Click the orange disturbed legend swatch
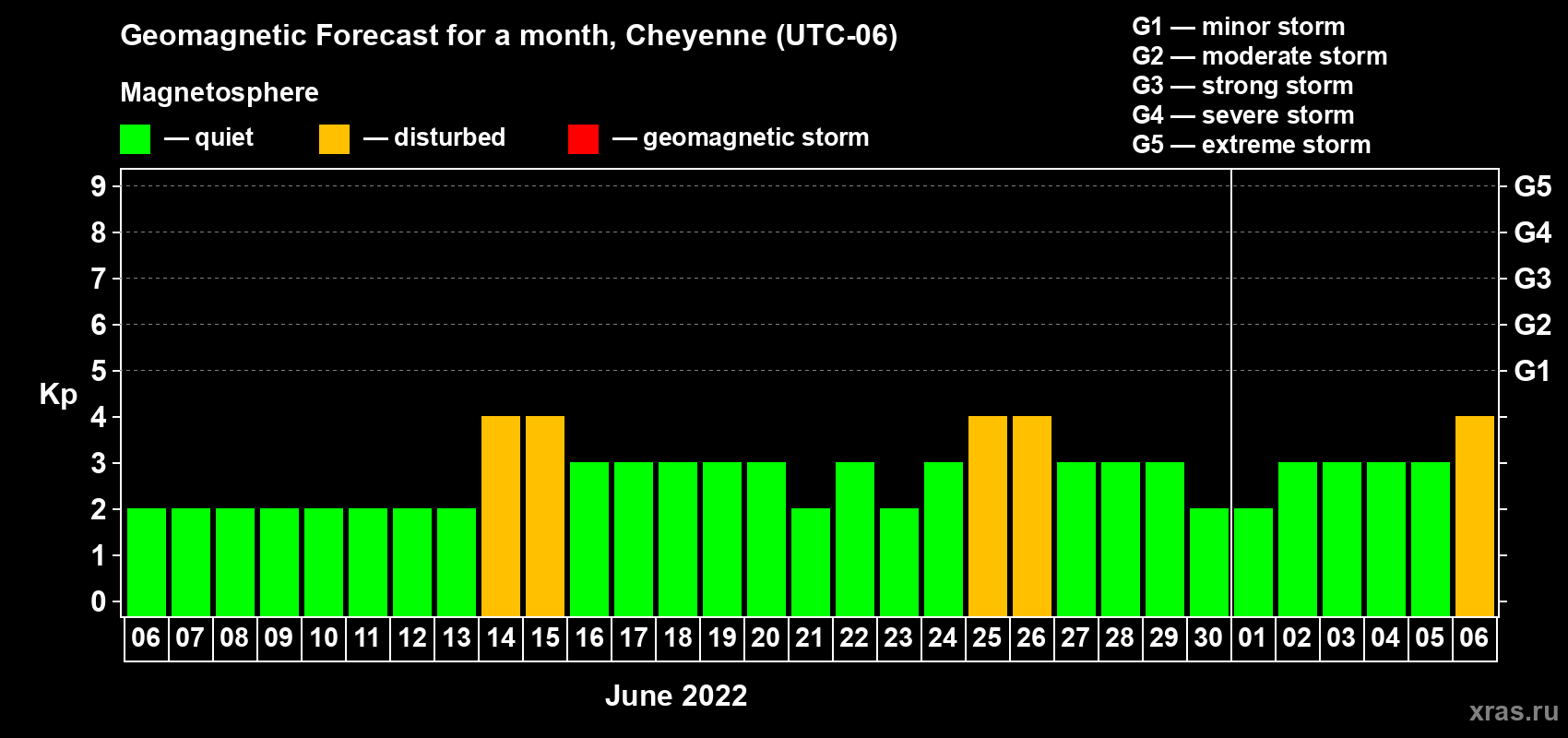 click(x=334, y=139)
